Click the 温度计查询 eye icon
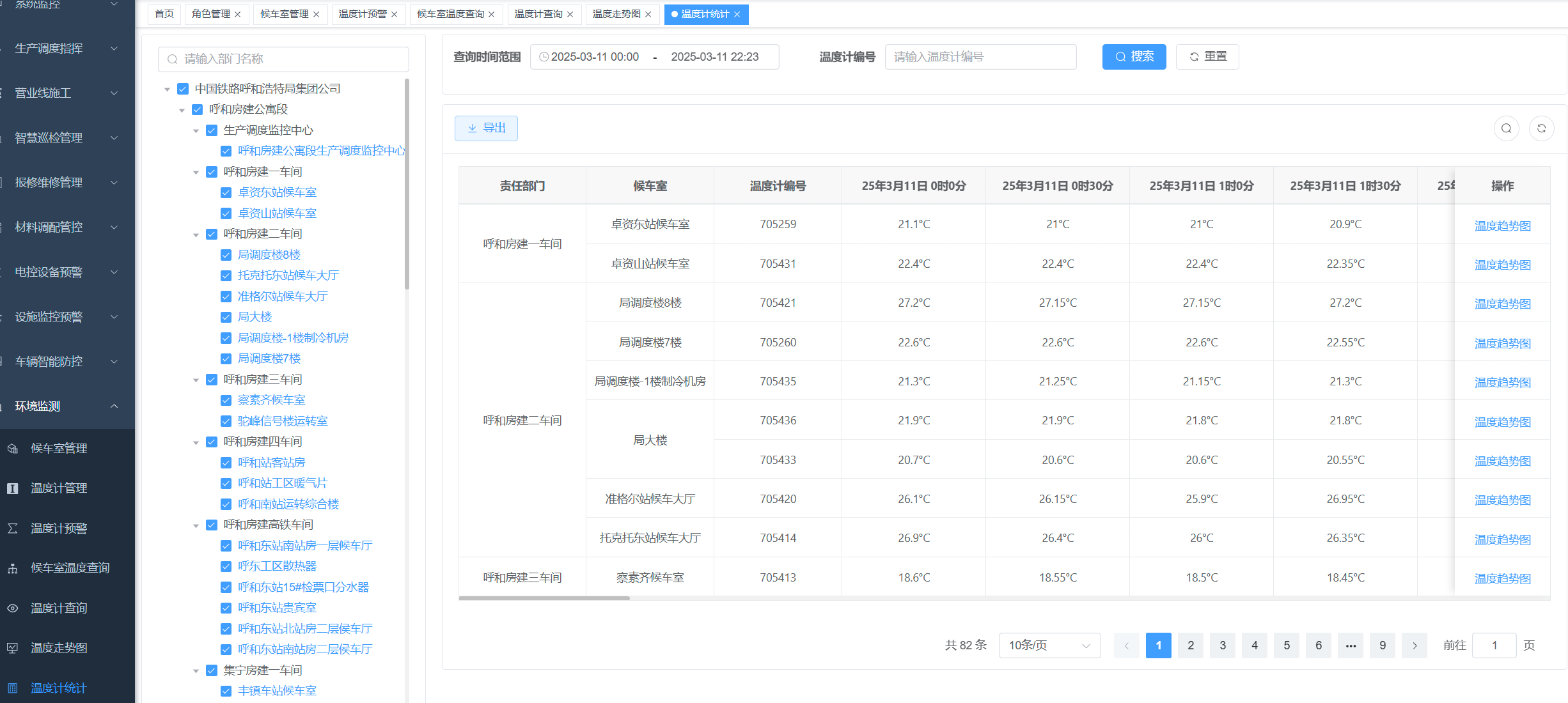1568x703 pixels. coord(13,608)
